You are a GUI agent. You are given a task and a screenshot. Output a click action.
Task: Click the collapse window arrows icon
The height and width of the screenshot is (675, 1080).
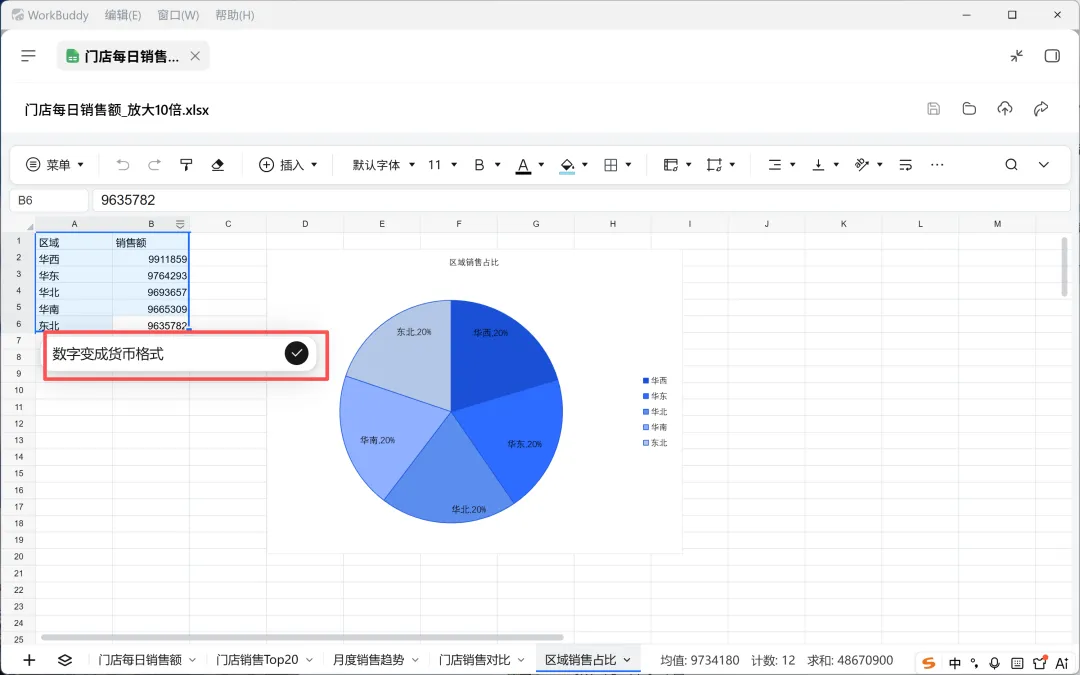pyautogui.click(x=1017, y=56)
